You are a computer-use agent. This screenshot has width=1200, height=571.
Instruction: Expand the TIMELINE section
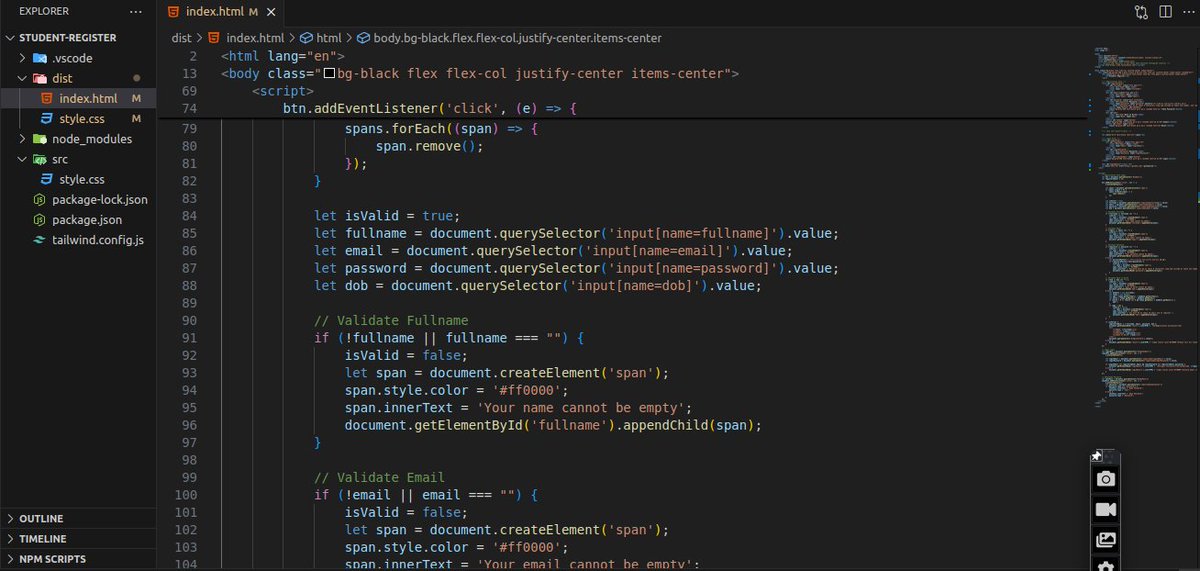pos(78,539)
